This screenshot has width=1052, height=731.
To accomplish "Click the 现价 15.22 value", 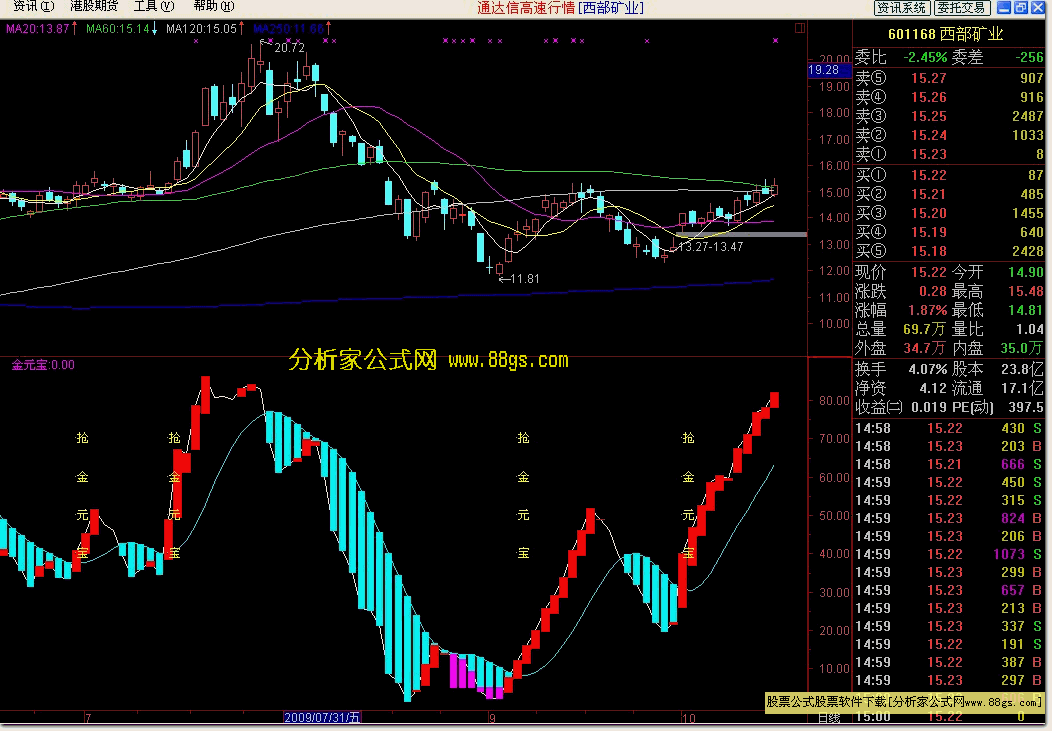I will [929, 272].
